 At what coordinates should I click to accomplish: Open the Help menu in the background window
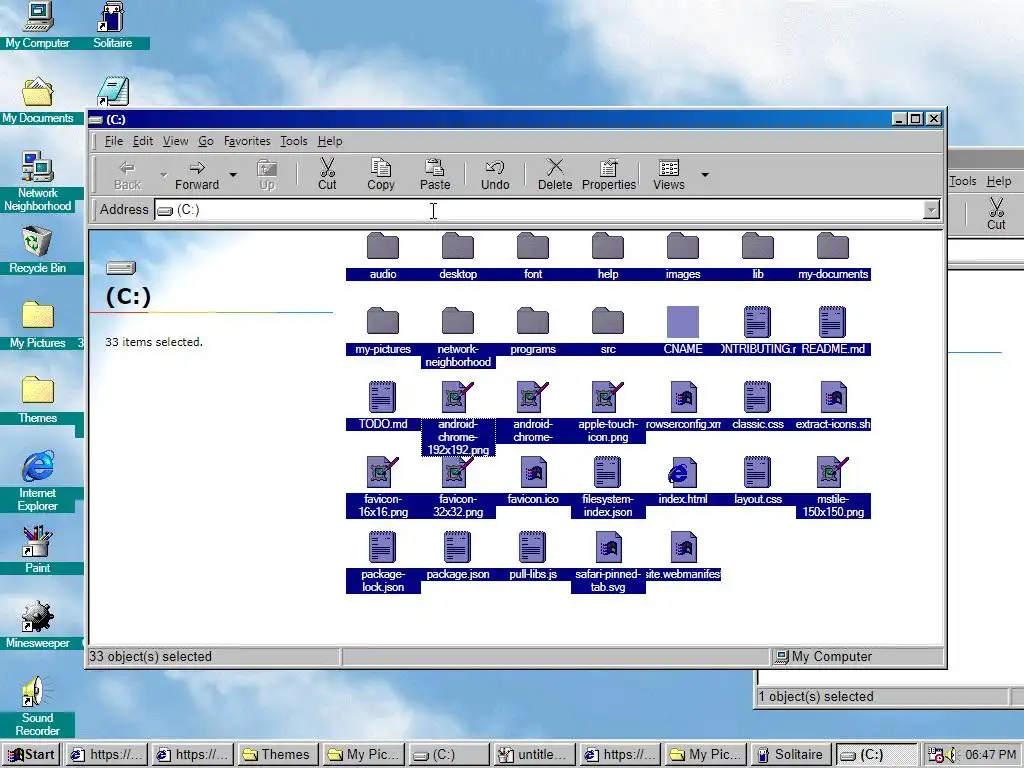[x=999, y=181]
